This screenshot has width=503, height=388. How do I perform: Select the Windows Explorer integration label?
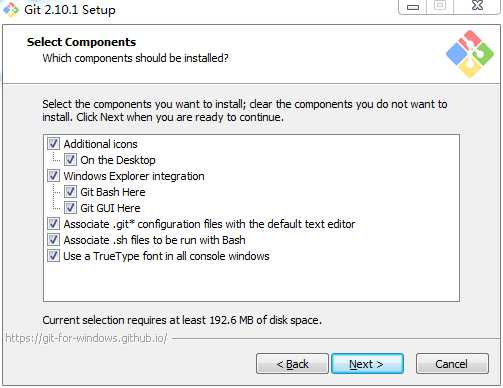[x=134, y=176]
